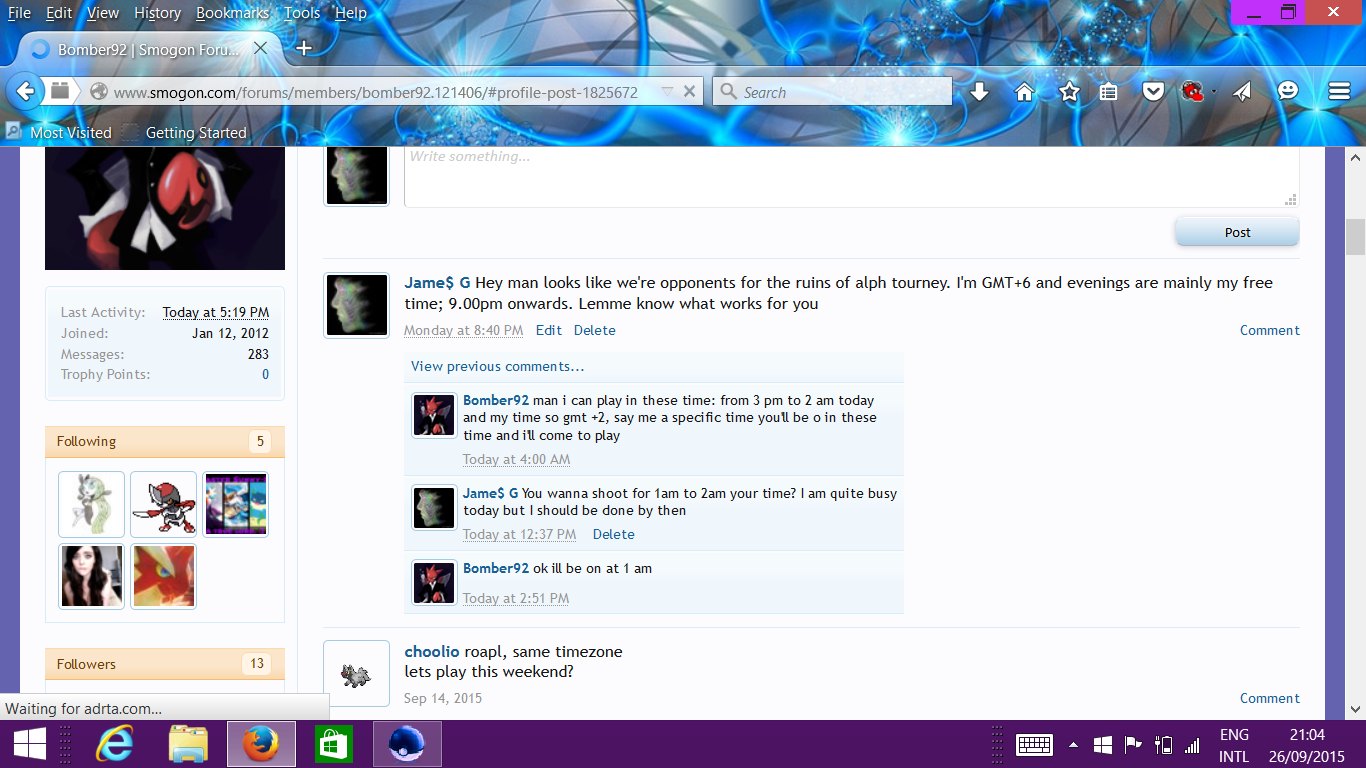Click the Trophy Points value 0
The height and width of the screenshot is (768, 1366).
[265, 374]
